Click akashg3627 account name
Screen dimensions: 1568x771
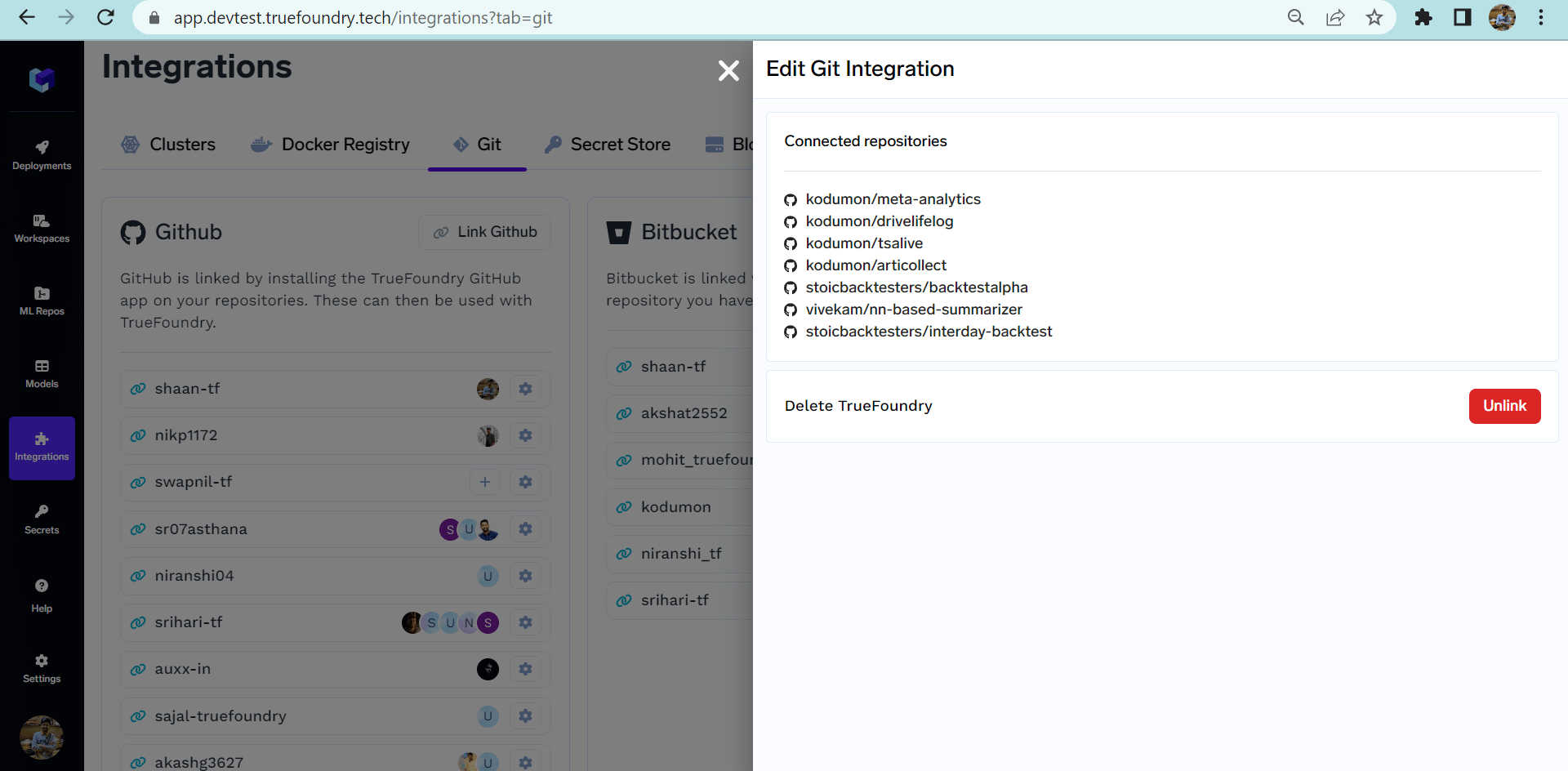pyautogui.click(x=199, y=762)
